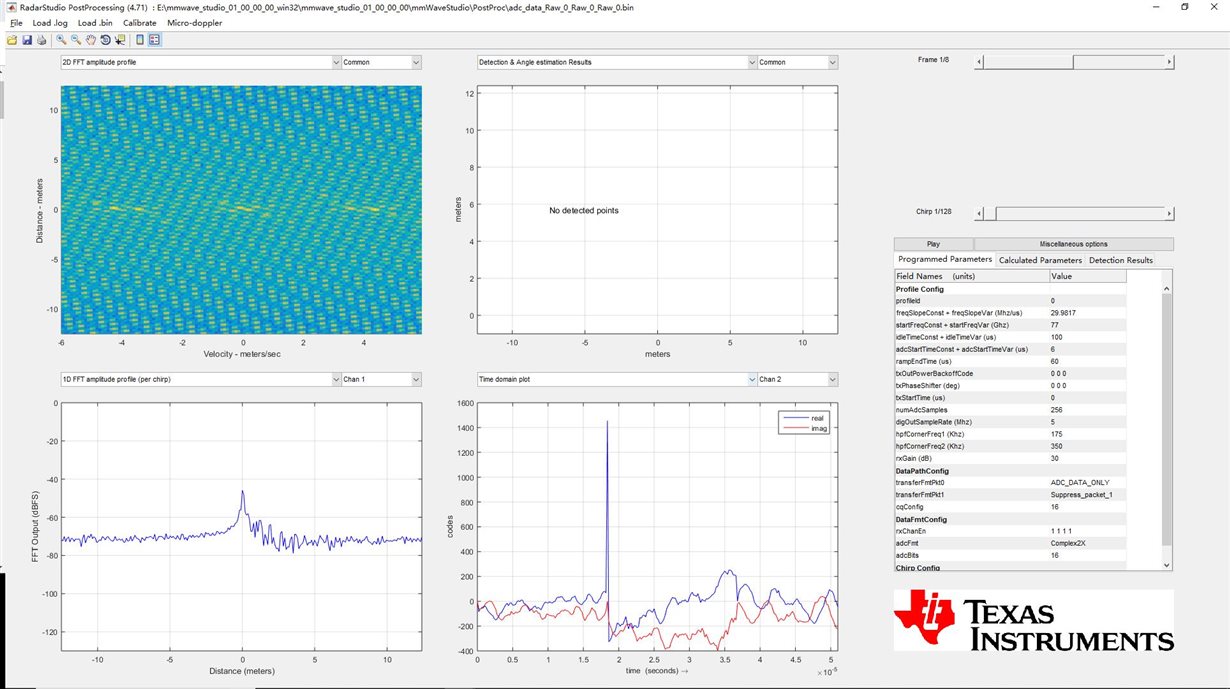Open the 2D FFT amplitude profile dropdown
1230x689 pixels.
click(x=201, y=62)
